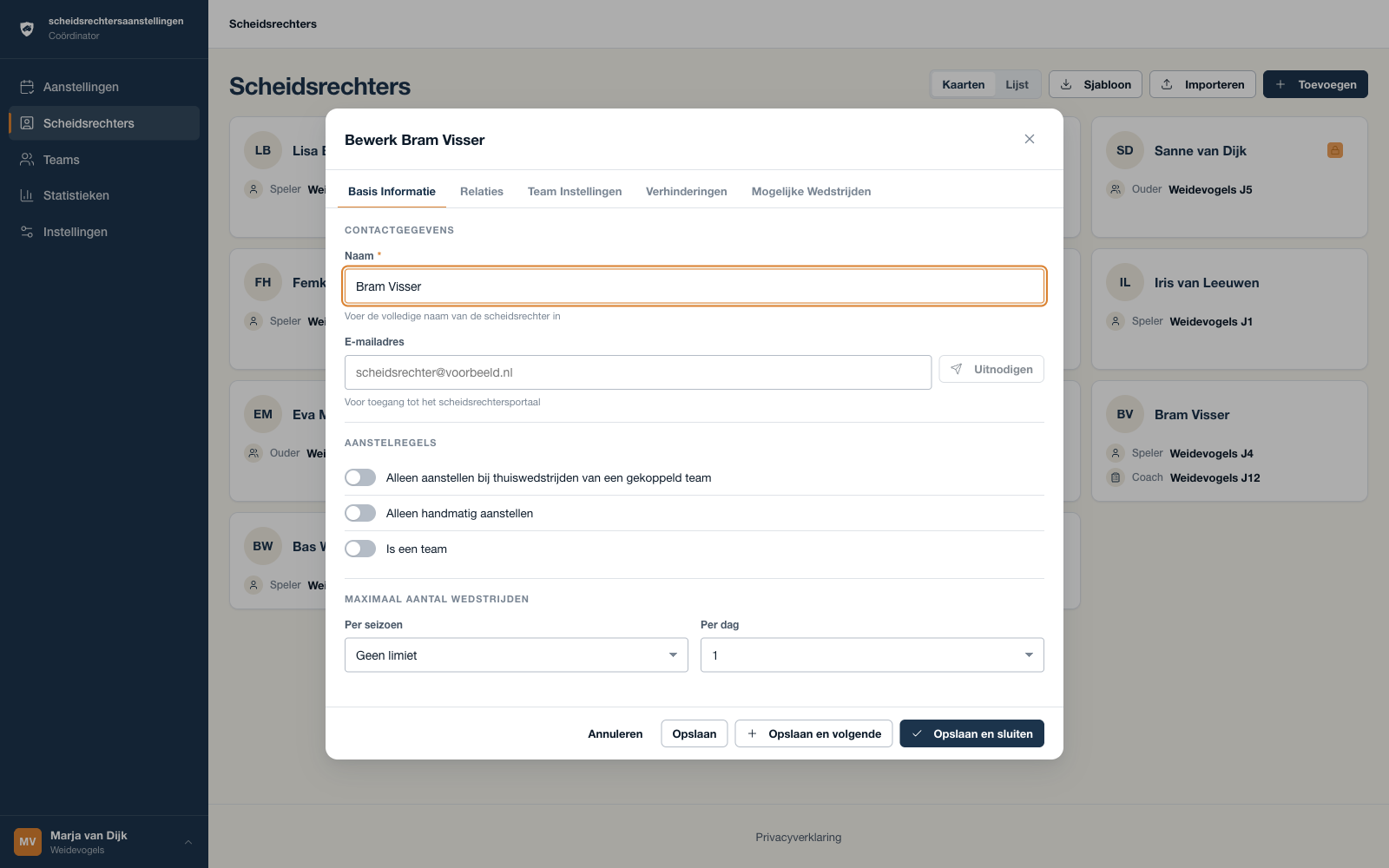Click the Toevoegen button
Viewport: 1389px width, 868px height.
coord(1315,84)
